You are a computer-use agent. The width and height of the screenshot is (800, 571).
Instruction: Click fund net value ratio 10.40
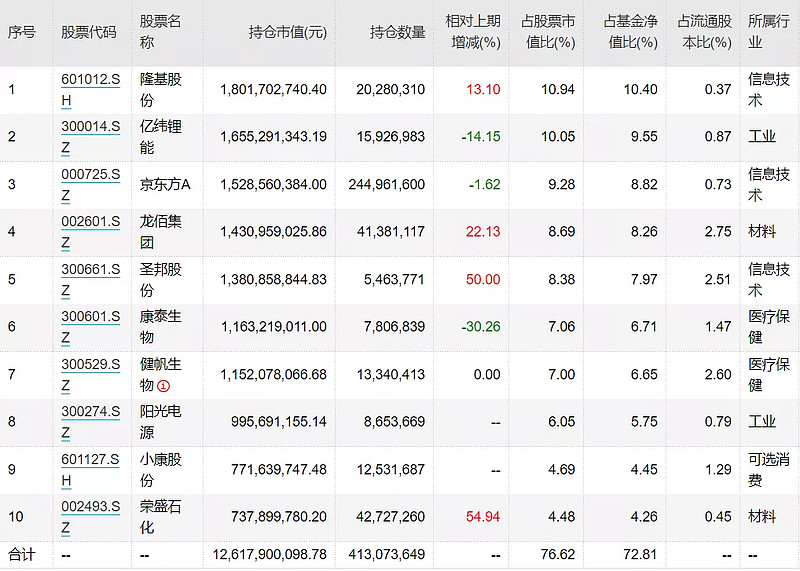(641, 90)
